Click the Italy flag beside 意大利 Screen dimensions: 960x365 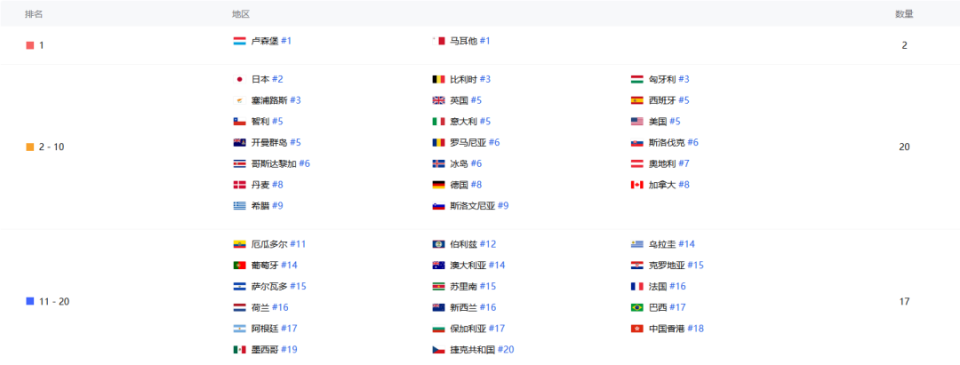point(438,122)
